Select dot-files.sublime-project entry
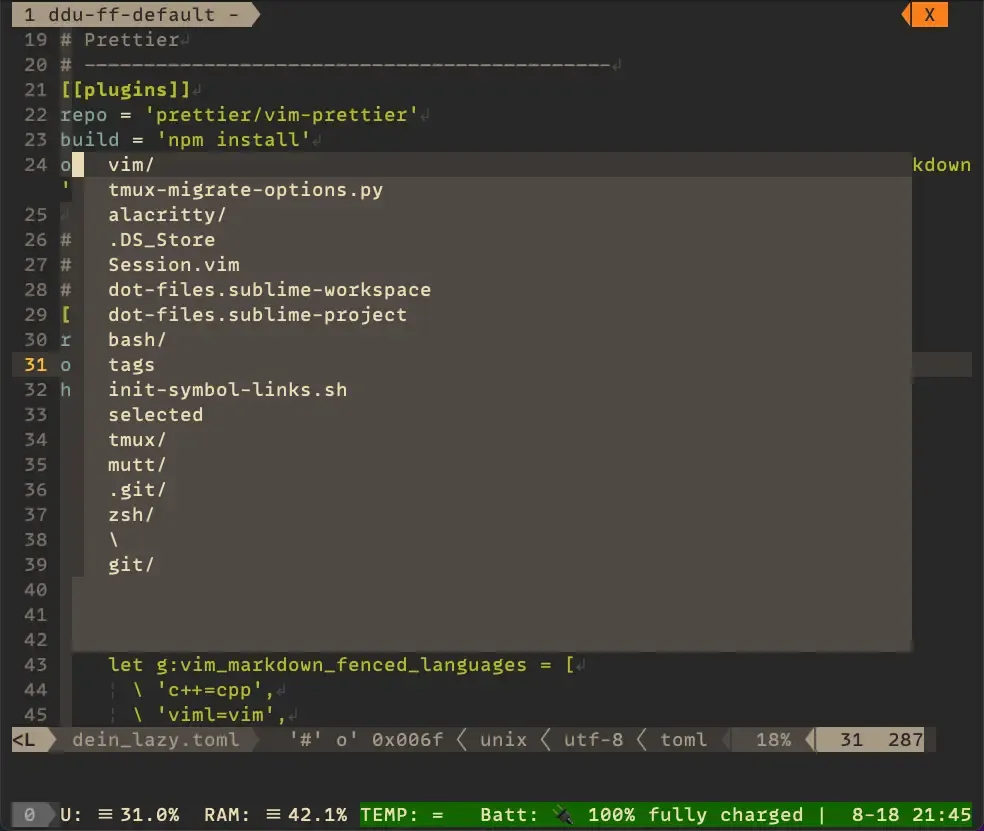The height and width of the screenshot is (831, 984). pos(257,315)
